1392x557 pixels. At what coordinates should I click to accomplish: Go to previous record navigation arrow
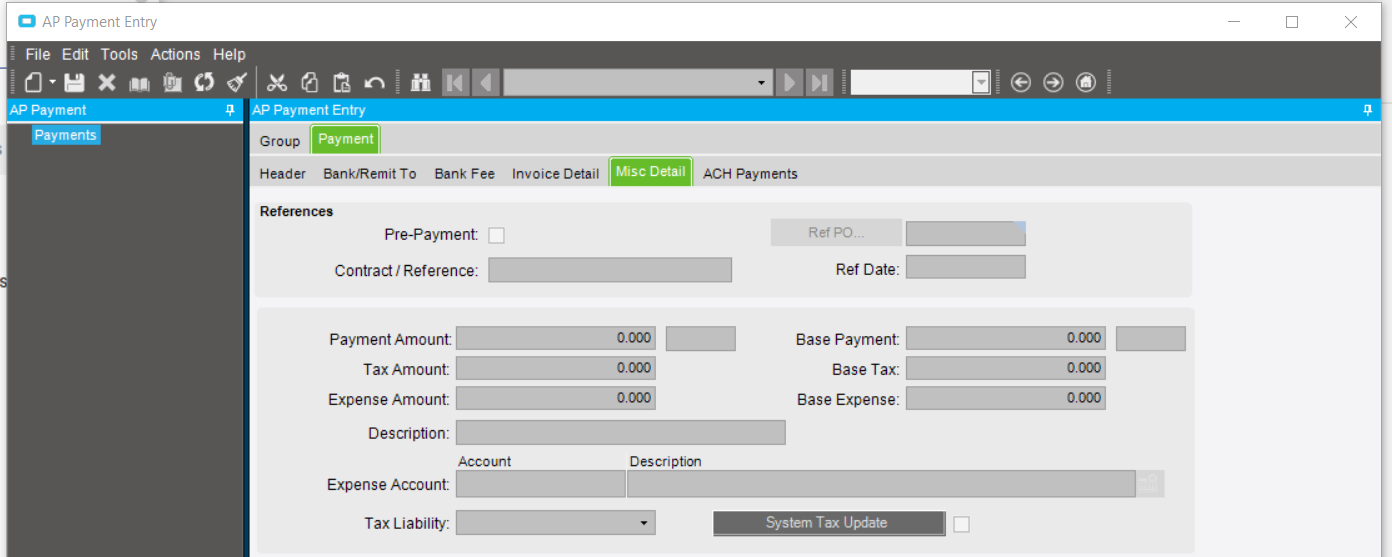tap(487, 83)
